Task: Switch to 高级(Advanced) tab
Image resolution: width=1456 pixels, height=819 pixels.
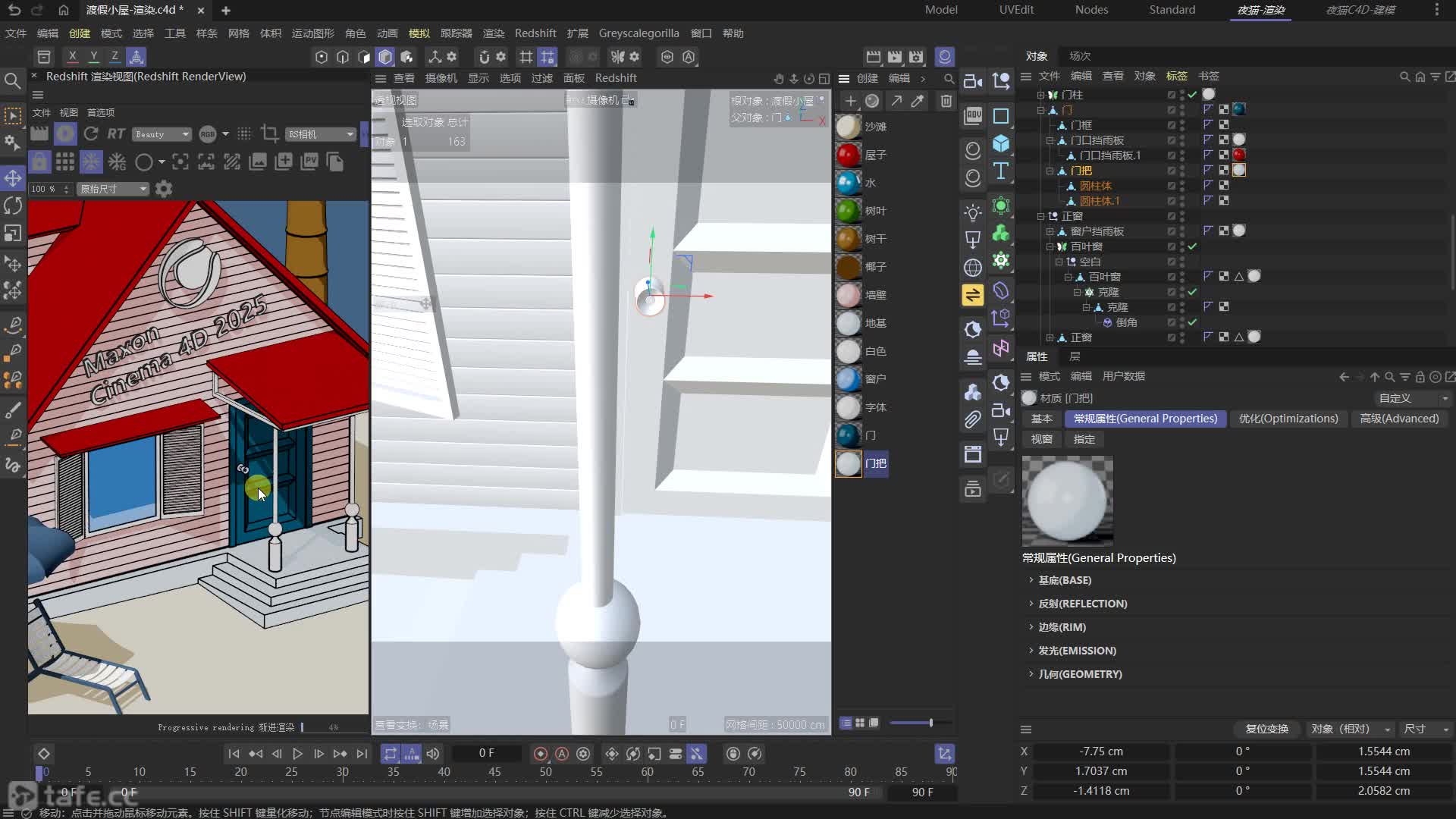Action: point(1399,419)
